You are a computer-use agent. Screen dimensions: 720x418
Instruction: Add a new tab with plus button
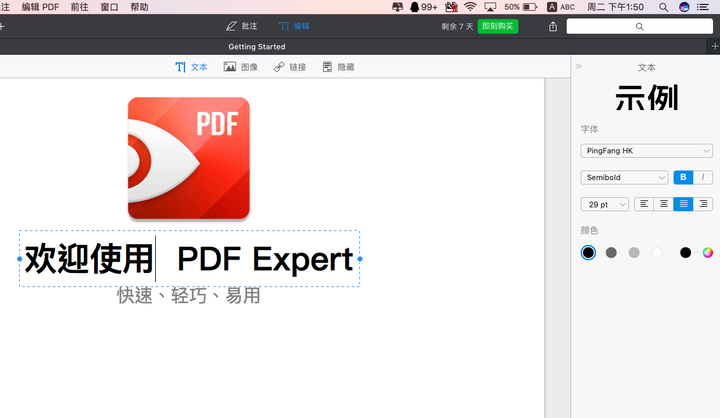point(714,46)
